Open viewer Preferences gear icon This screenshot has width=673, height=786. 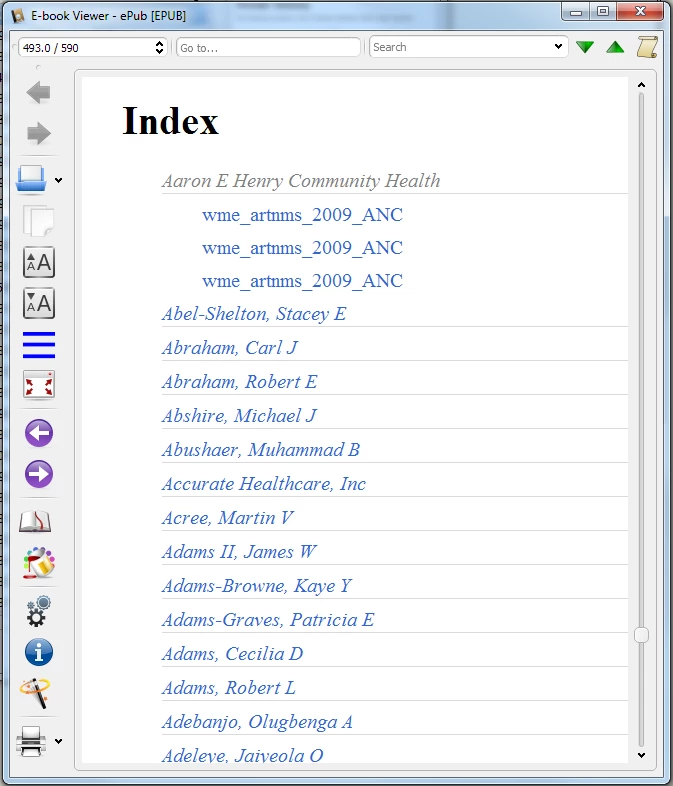click(39, 611)
